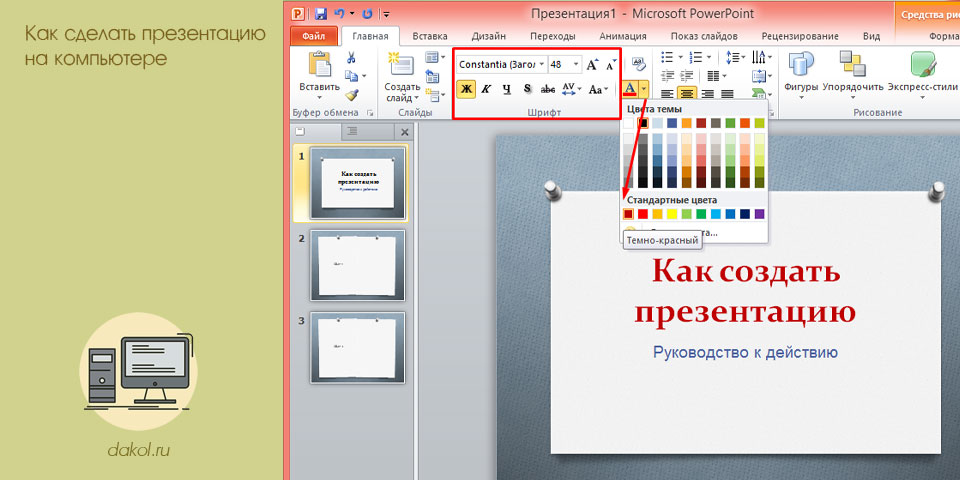The height and width of the screenshot is (480, 960).
Task: Click the Undo arrow icon
Action: click(x=340, y=13)
